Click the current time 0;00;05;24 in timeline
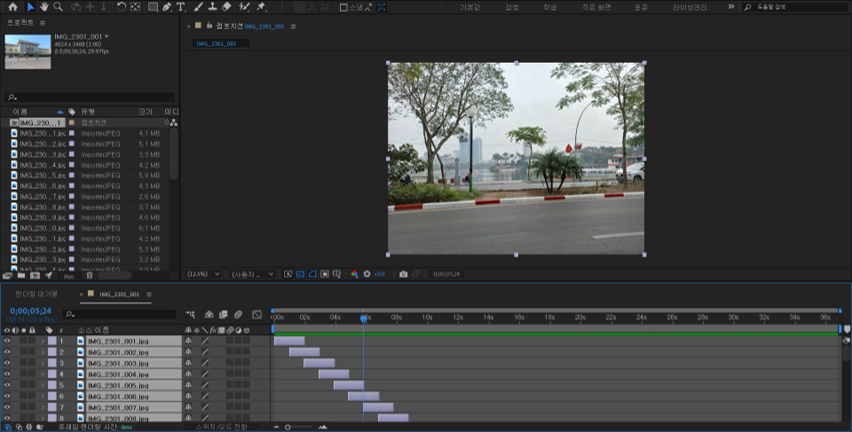This screenshot has width=852, height=432. coord(31,311)
